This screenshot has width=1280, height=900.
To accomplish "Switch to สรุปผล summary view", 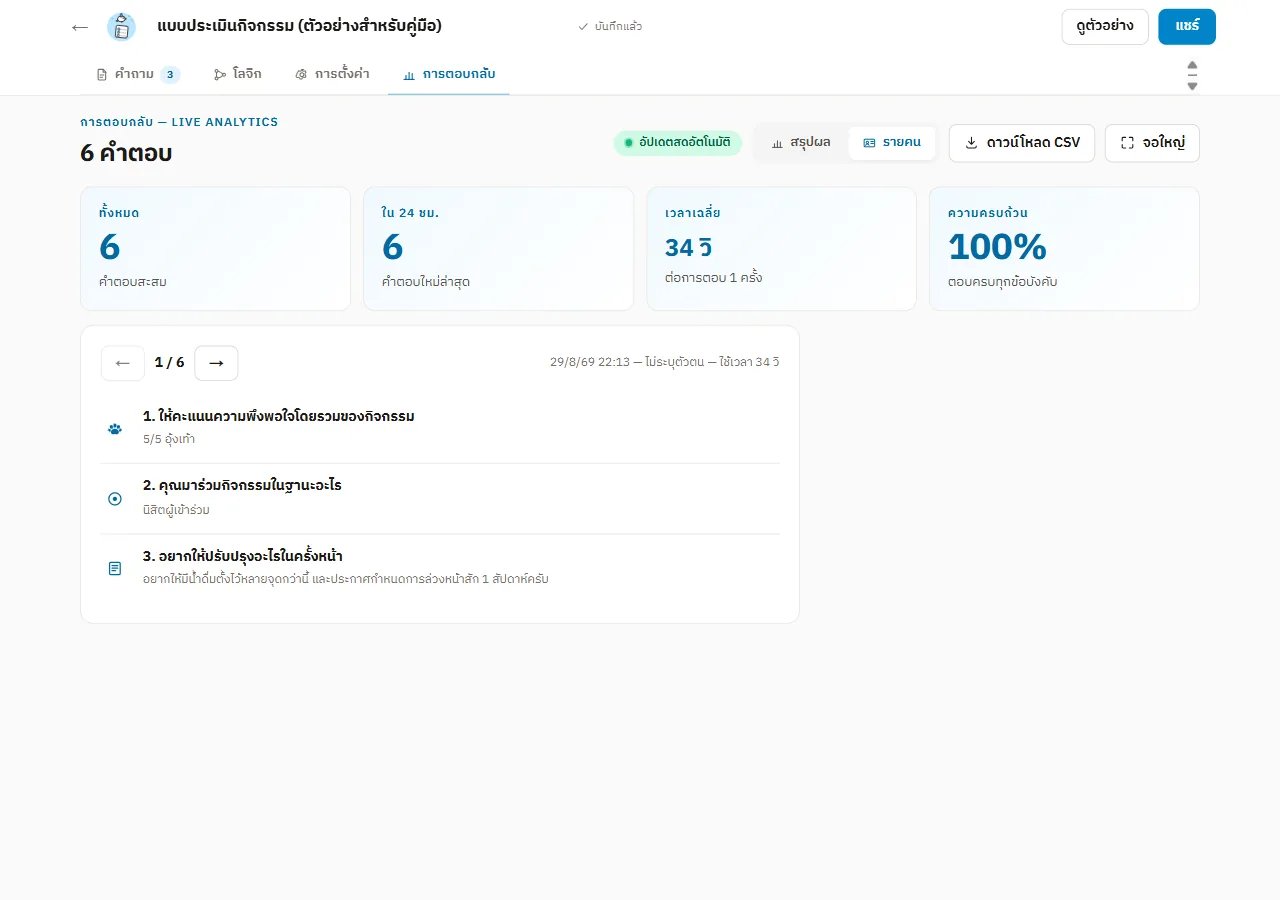I will pos(801,143).
